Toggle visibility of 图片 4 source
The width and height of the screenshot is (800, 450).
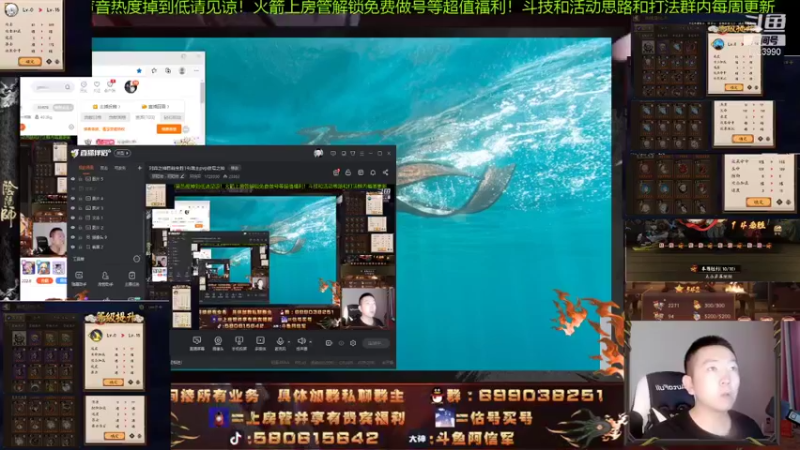[73, 198]
